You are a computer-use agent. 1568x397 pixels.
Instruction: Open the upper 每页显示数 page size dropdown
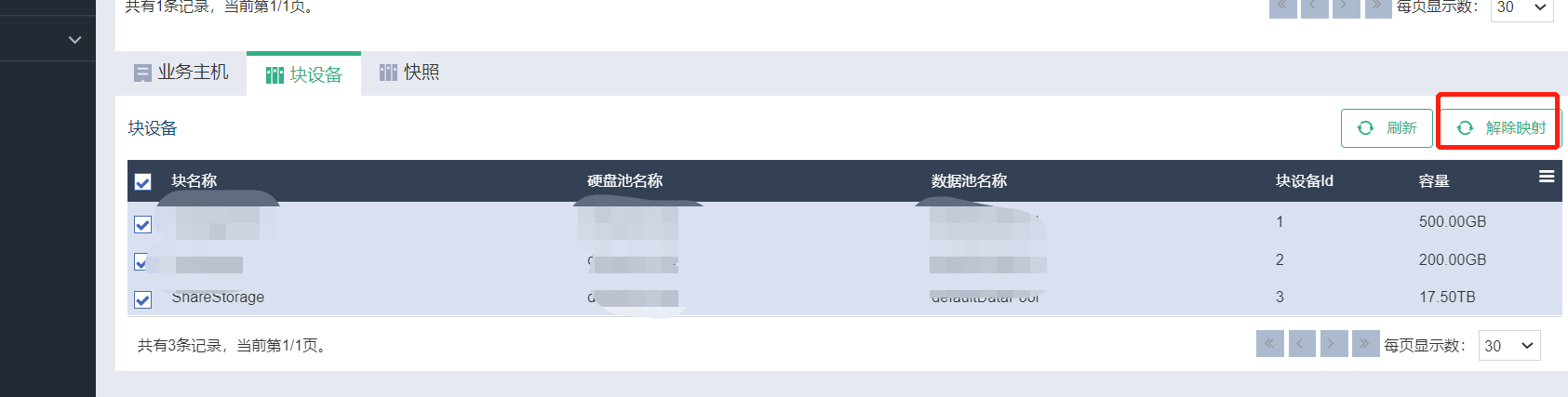1521,7
